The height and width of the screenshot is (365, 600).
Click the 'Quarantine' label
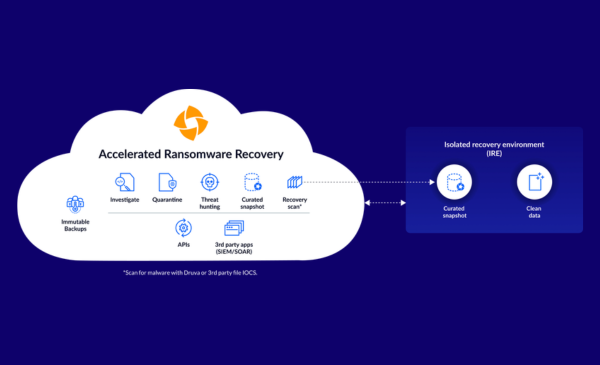(x=167, y=200)
